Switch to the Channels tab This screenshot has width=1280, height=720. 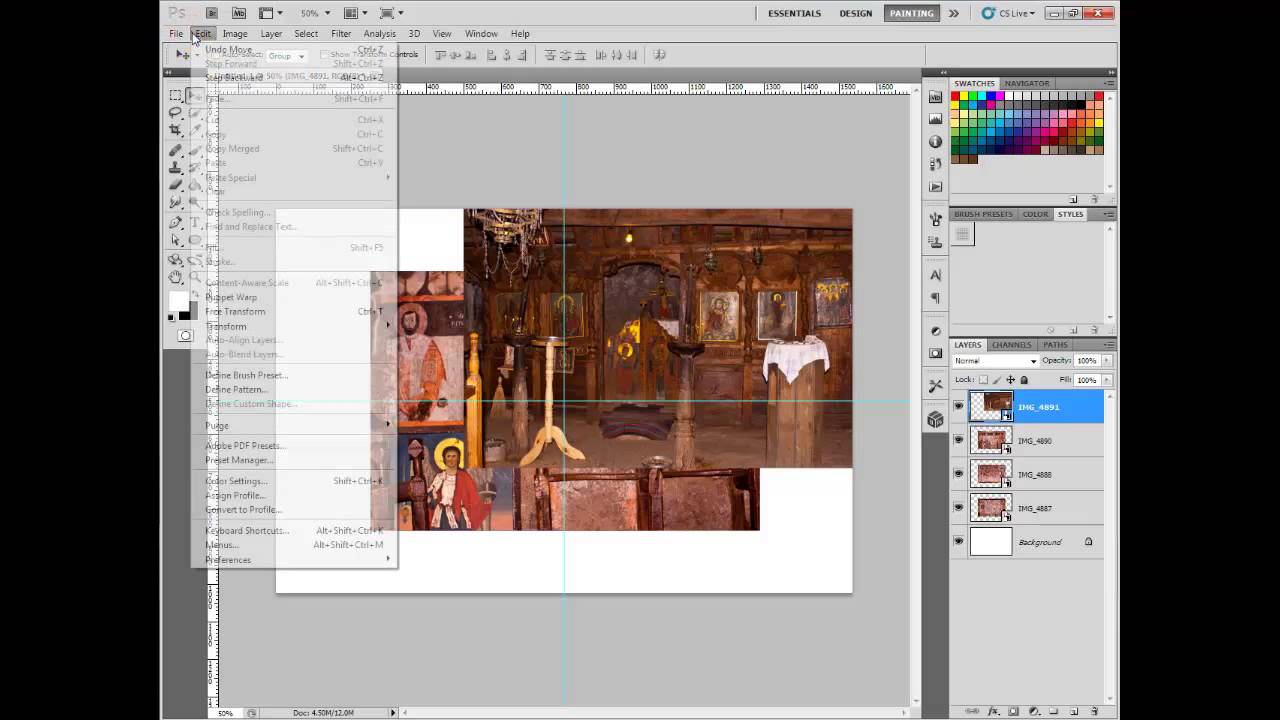click(1012, 345)
